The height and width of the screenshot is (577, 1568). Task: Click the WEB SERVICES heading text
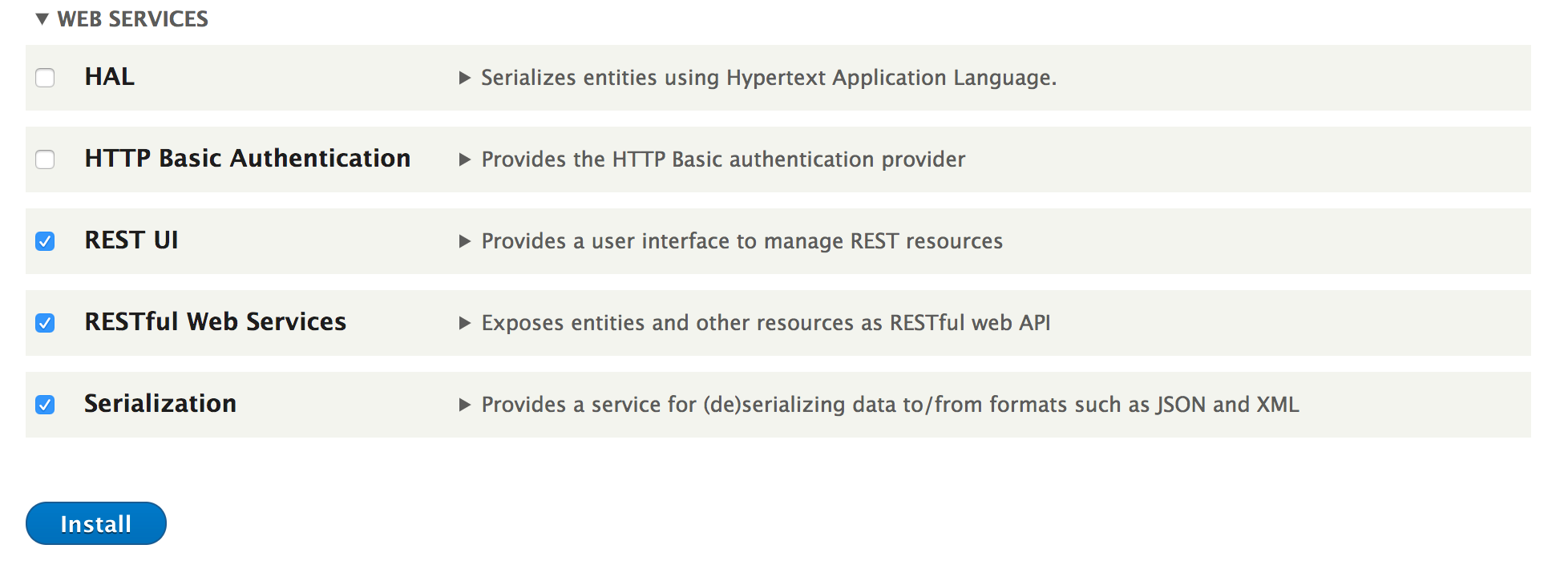tap(132, 19)
